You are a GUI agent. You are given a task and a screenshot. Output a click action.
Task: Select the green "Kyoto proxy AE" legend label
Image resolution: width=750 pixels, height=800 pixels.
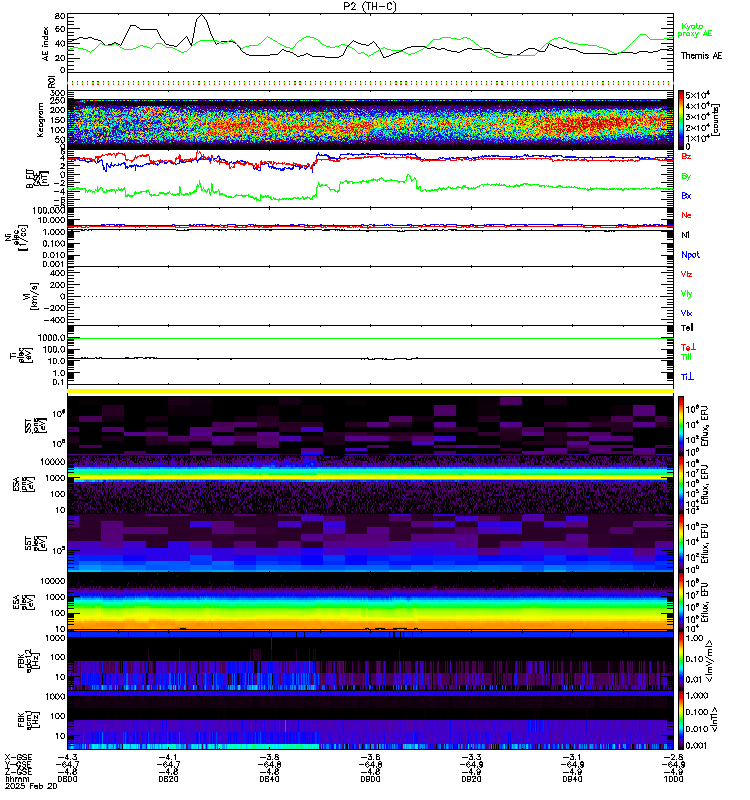694,30
